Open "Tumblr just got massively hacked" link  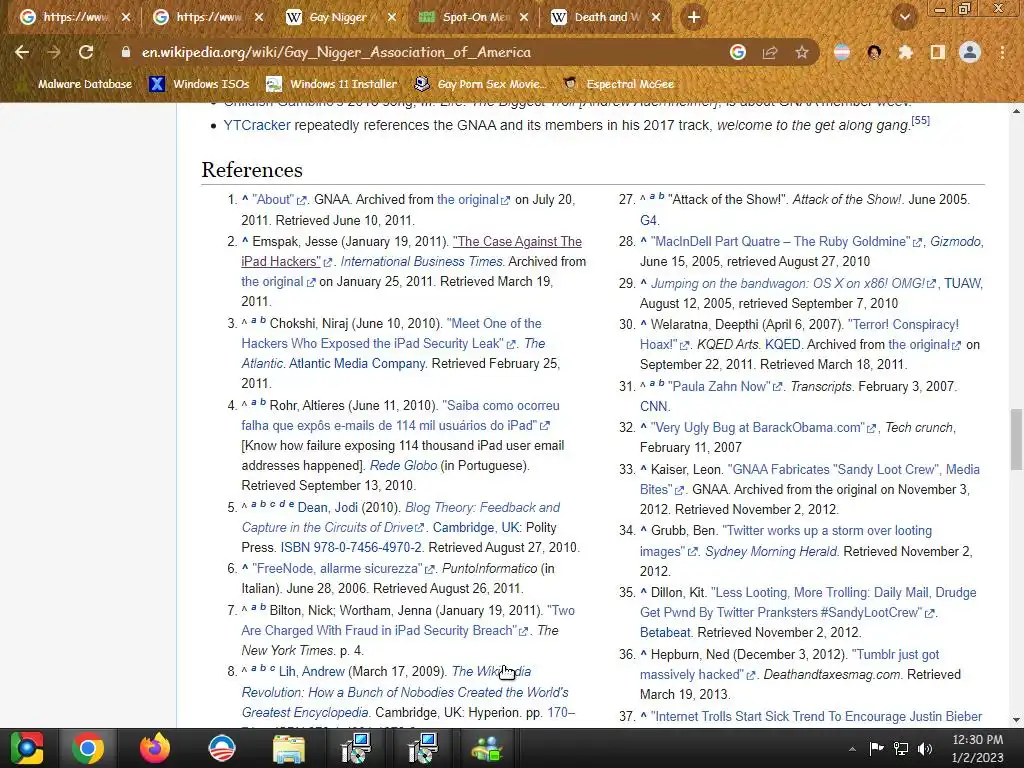coord(790,664)
